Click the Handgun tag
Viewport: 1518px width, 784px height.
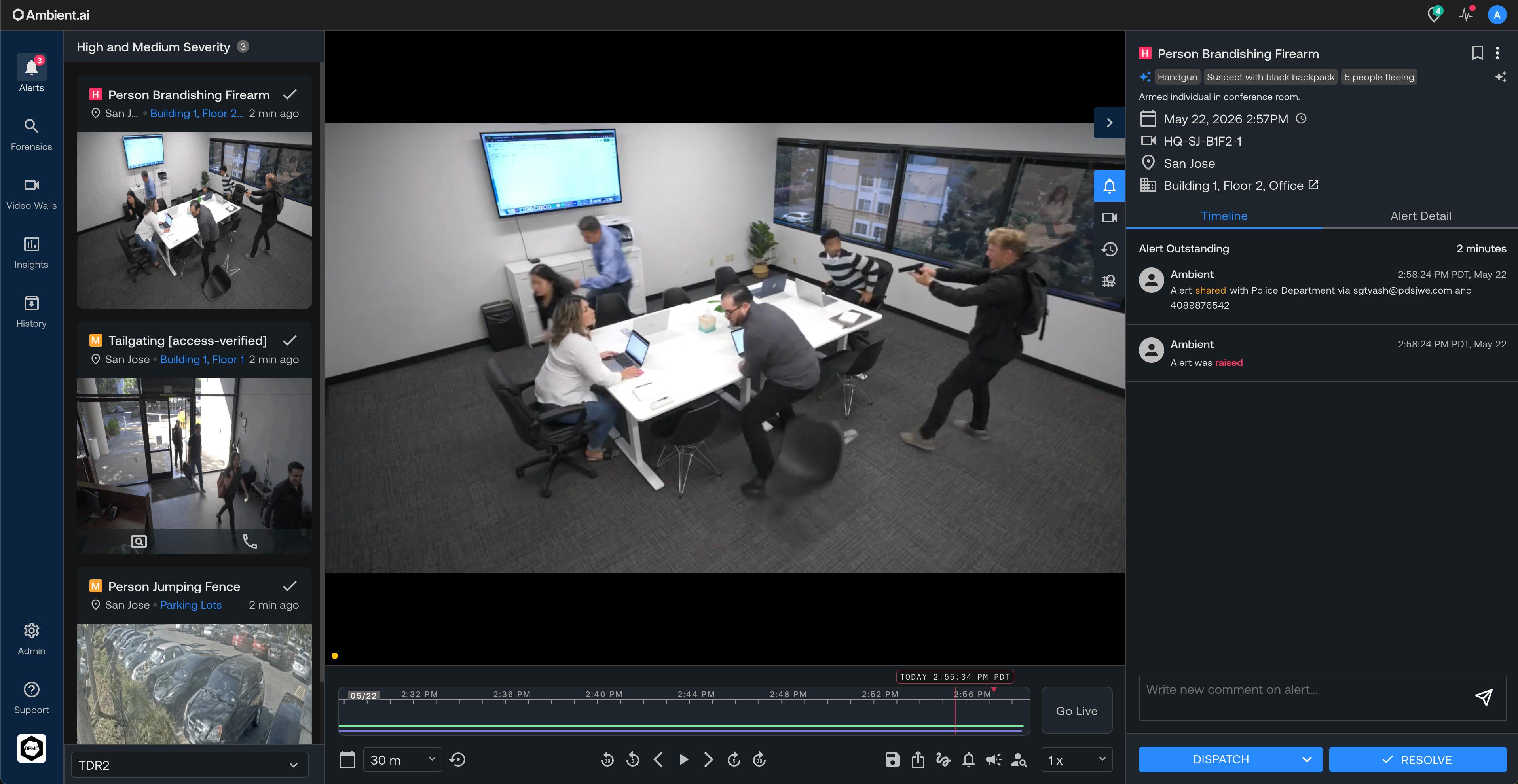tap(1177, 77)
